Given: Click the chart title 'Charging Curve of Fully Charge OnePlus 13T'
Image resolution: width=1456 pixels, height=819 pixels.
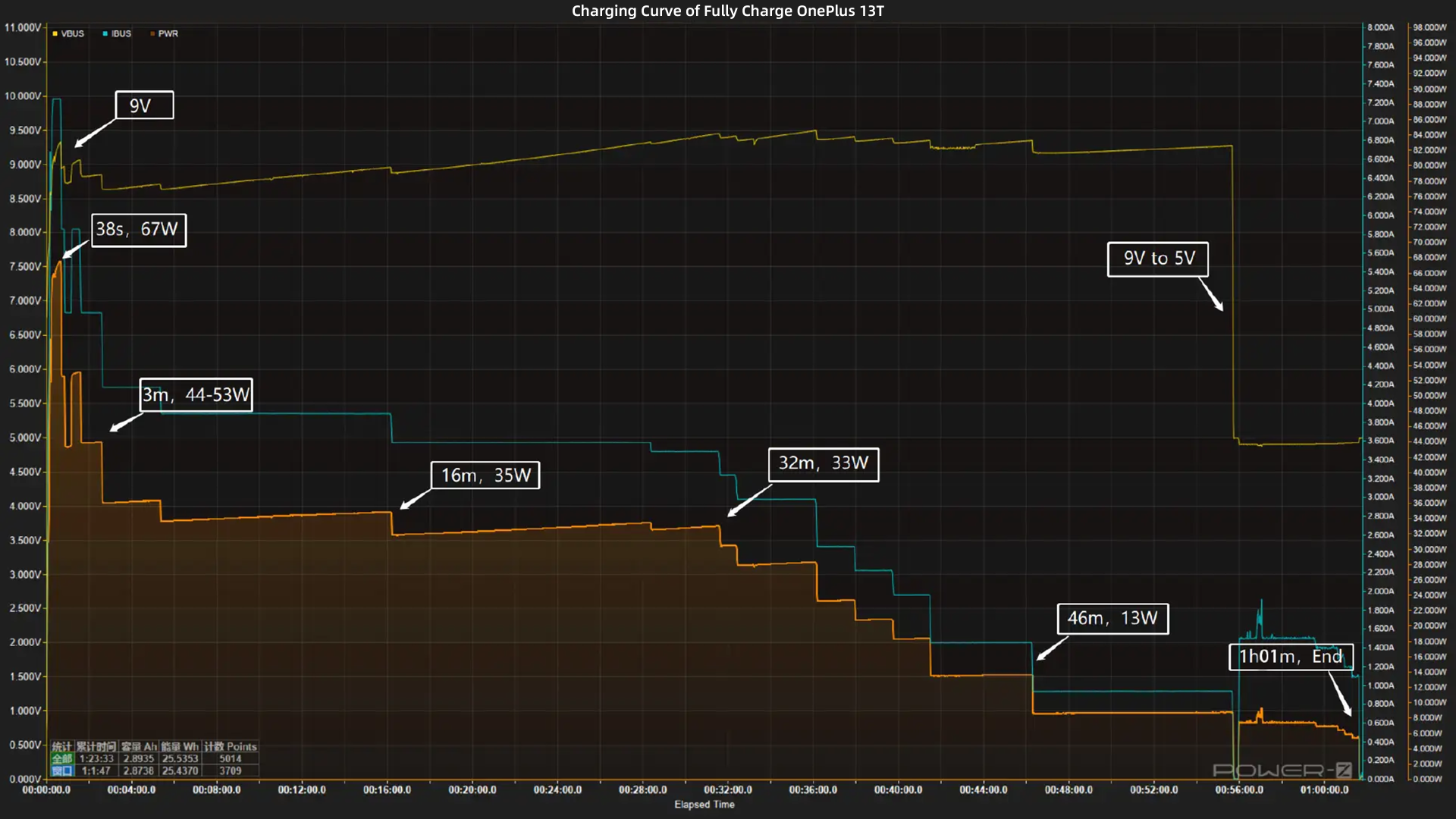Looking at the screenshot, I should coord(728,11).
